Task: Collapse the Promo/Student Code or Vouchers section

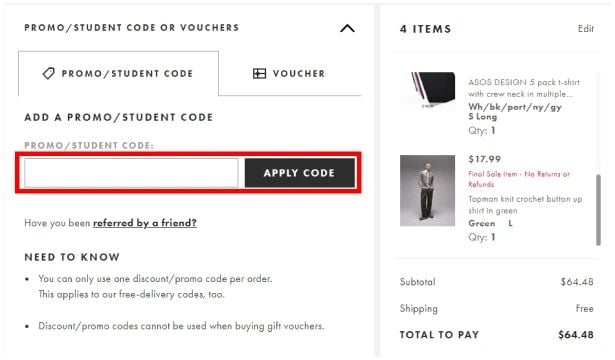Action: (x=347, y=28)
